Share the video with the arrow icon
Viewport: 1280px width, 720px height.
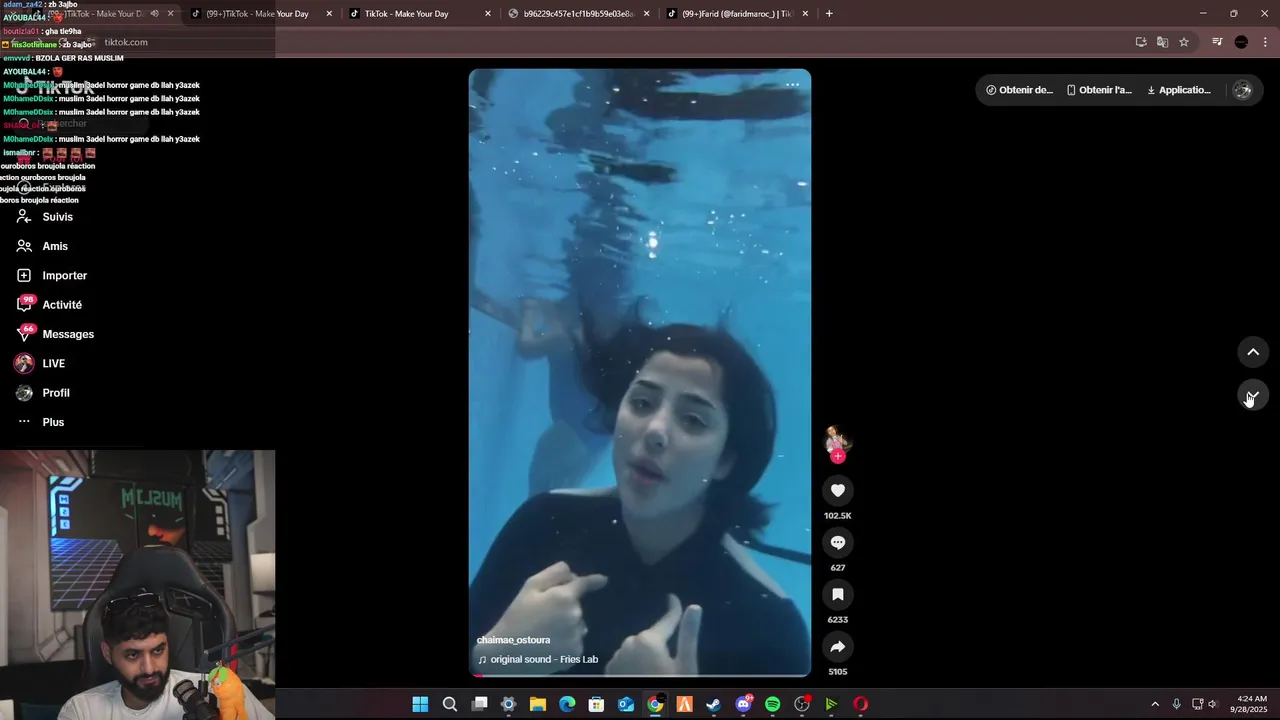click(838, 646)
